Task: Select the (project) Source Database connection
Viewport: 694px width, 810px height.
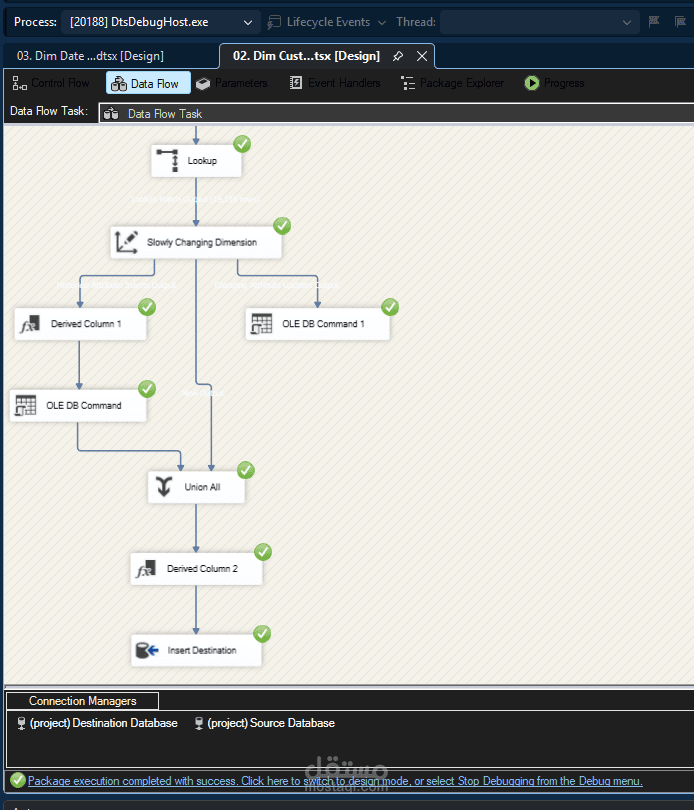Action: 265,723
